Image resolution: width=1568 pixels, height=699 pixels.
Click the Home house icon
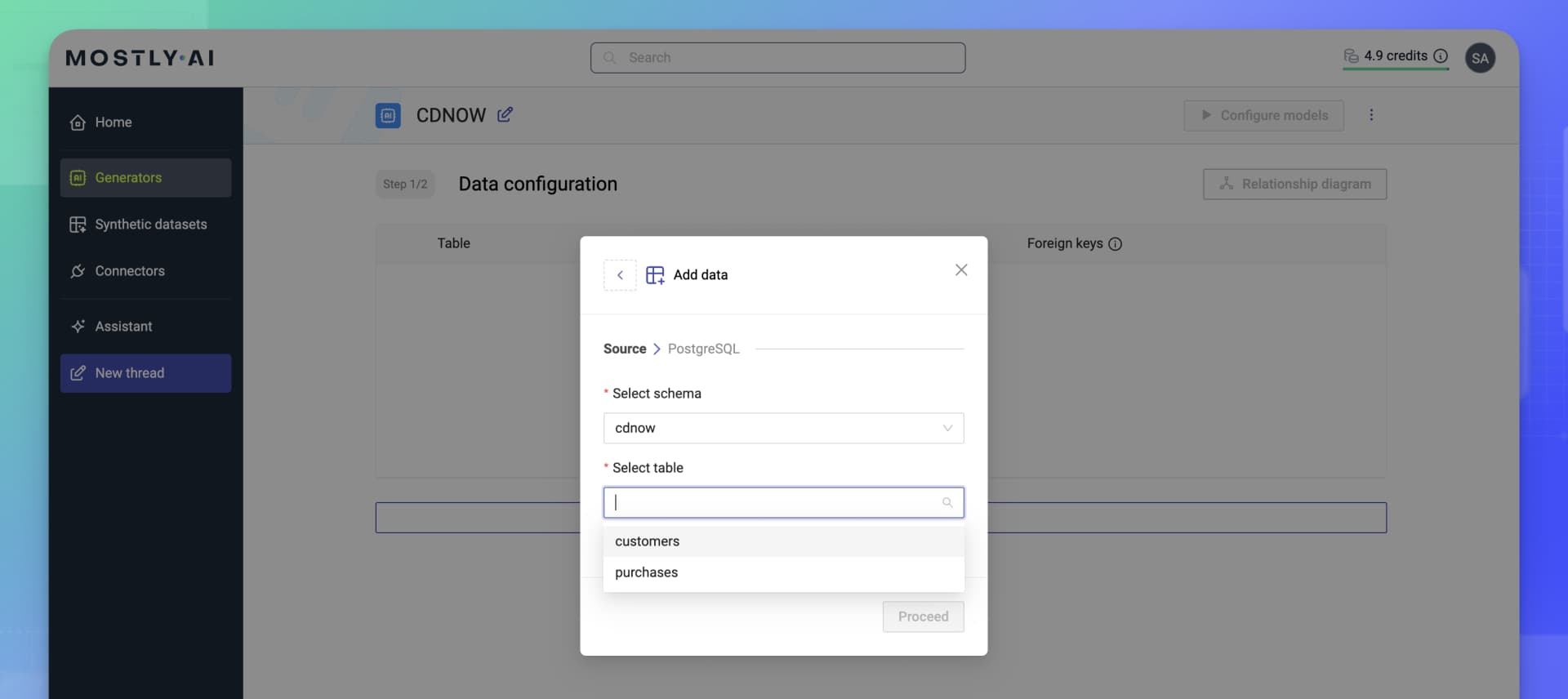[78, 122]
